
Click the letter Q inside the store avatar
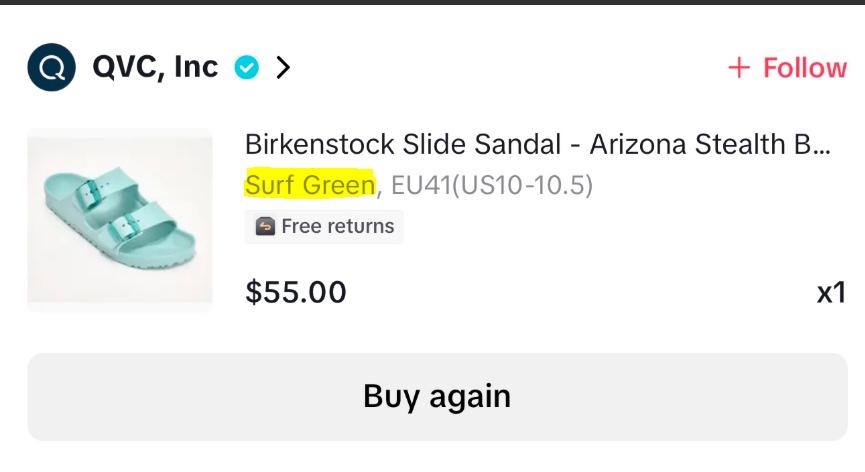tap(51, 68)
